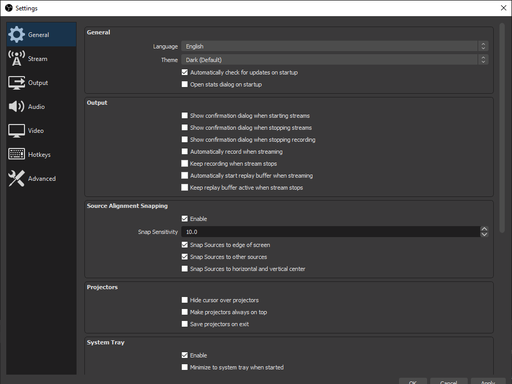Viewport: 512px width, 384px height.
Task: Check keep recording when stream stops
Action: [185, 163]
